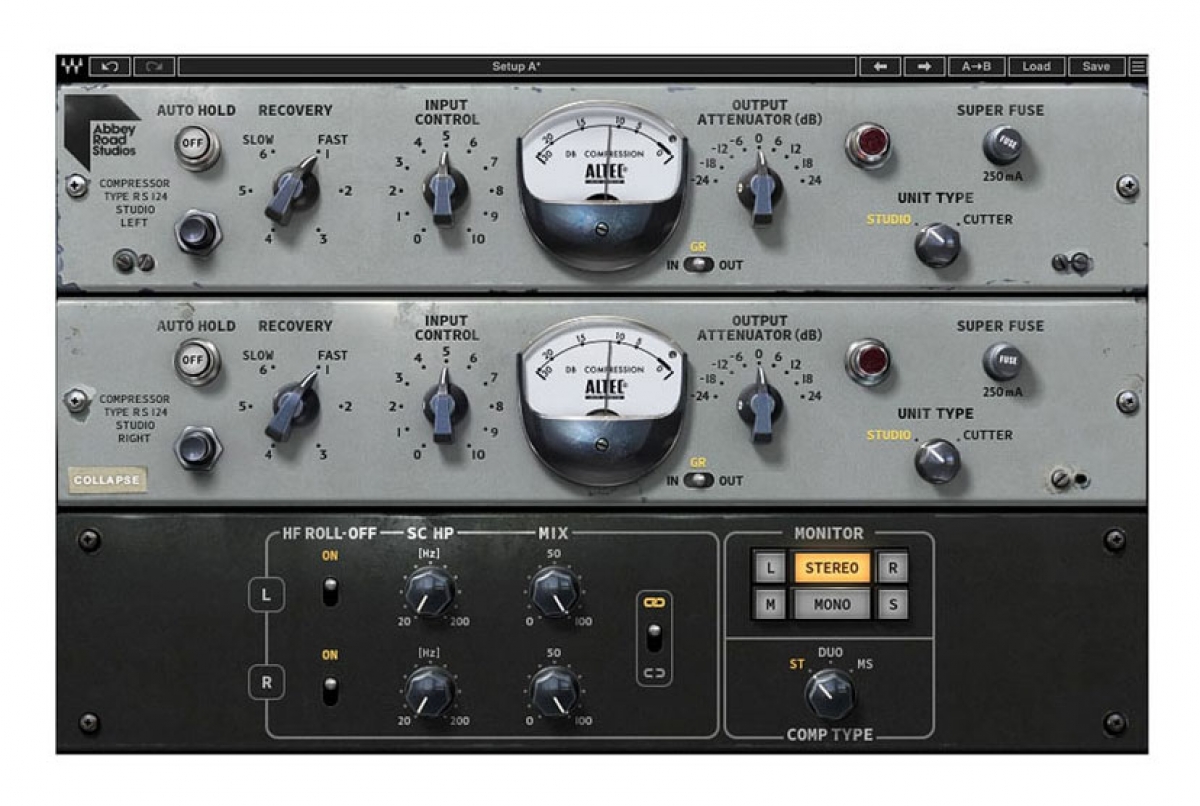Monitor the M (mid) signal

tap(769, 604)
